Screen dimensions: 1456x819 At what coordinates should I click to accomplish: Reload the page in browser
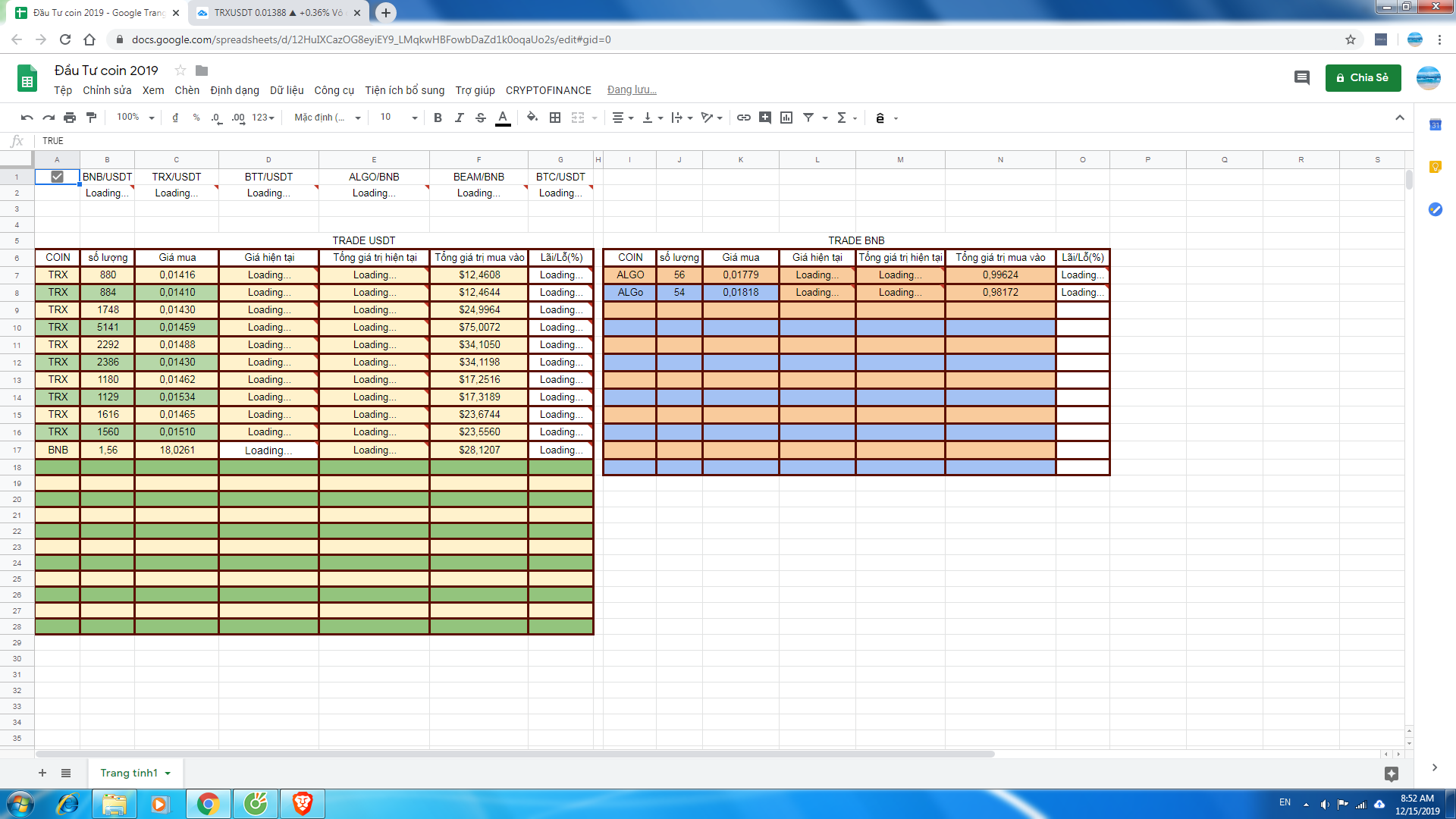pos(65,39)
